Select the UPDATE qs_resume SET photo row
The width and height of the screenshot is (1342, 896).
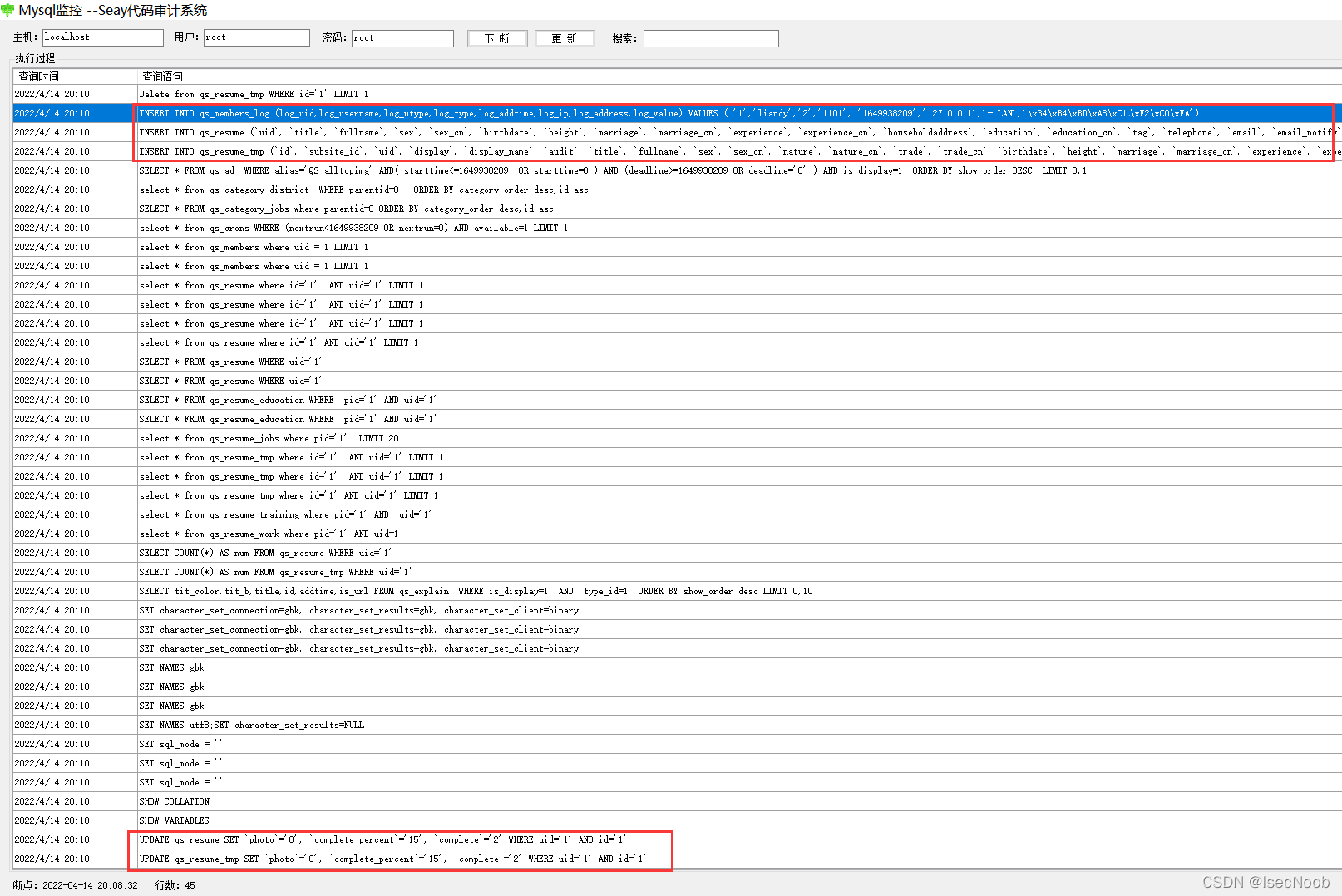677,839
